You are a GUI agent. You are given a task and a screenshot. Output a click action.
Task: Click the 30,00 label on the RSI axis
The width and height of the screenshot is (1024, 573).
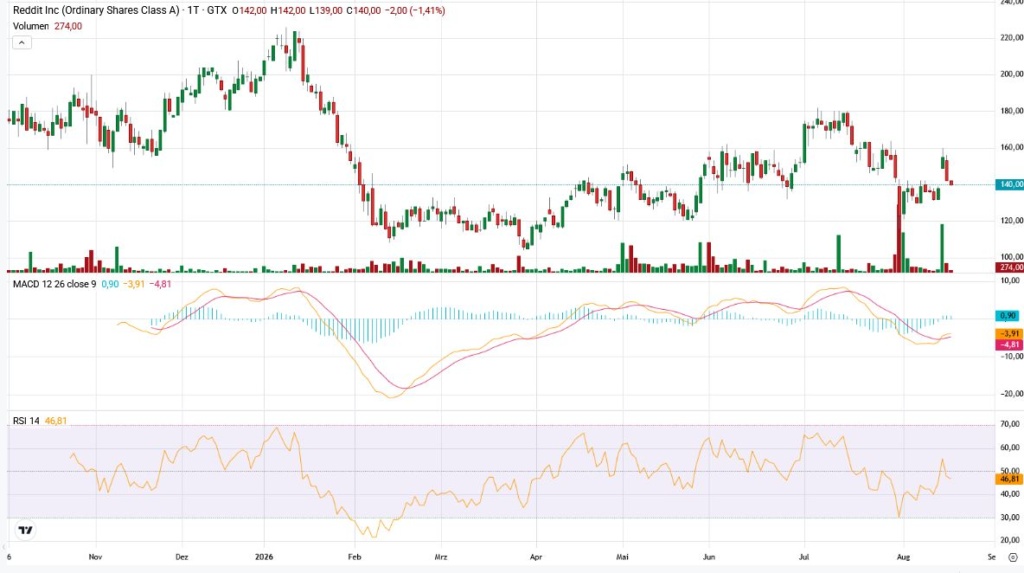click(x=1010, y=517)
